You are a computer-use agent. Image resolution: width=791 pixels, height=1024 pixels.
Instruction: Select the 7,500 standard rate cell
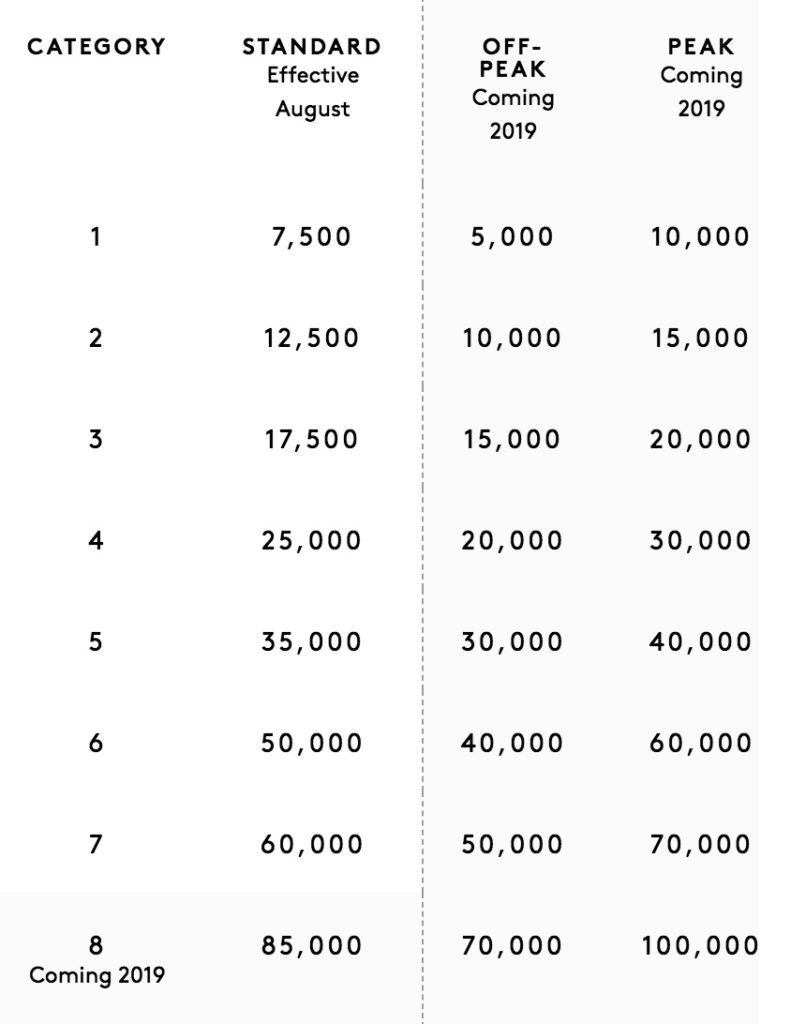coord(312,237)
